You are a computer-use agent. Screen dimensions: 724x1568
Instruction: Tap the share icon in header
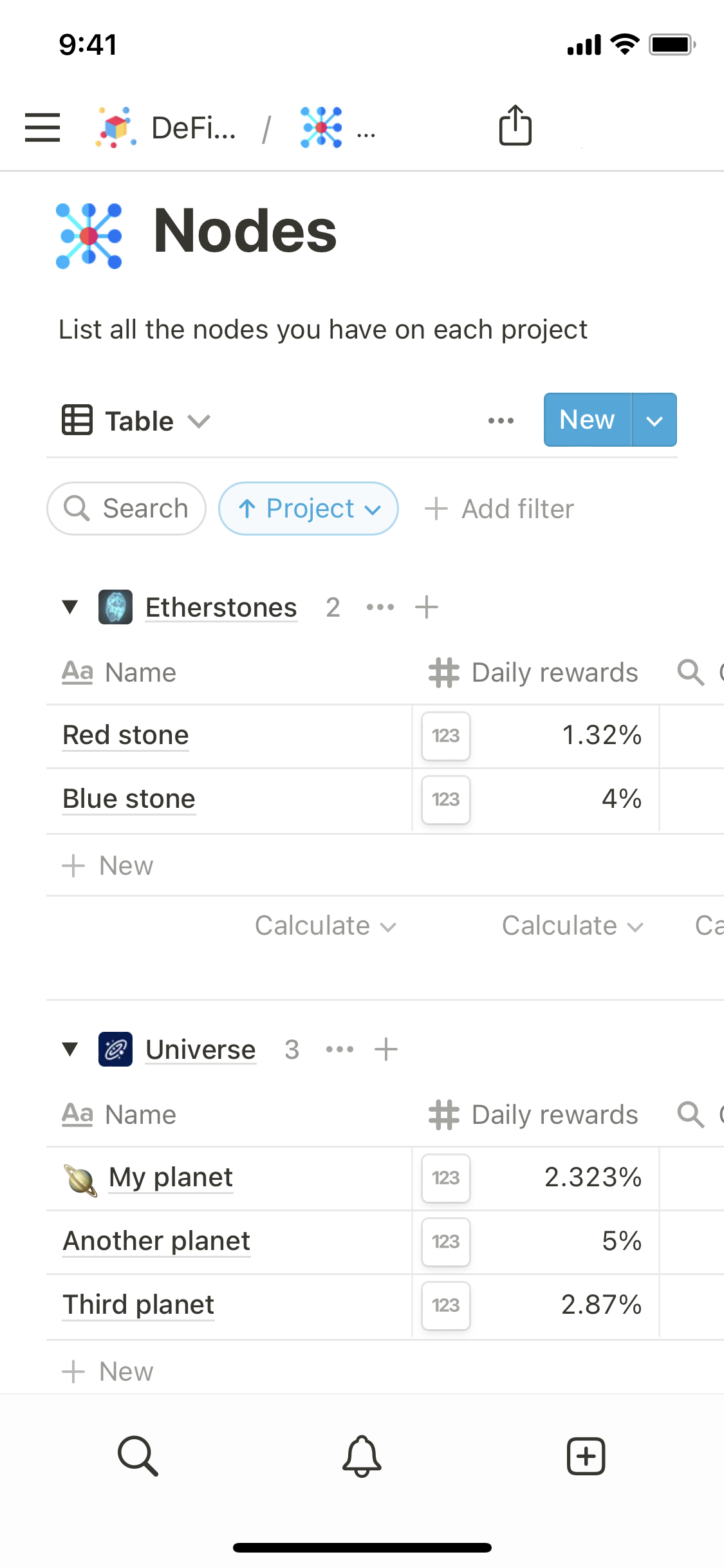pos(515,126)
